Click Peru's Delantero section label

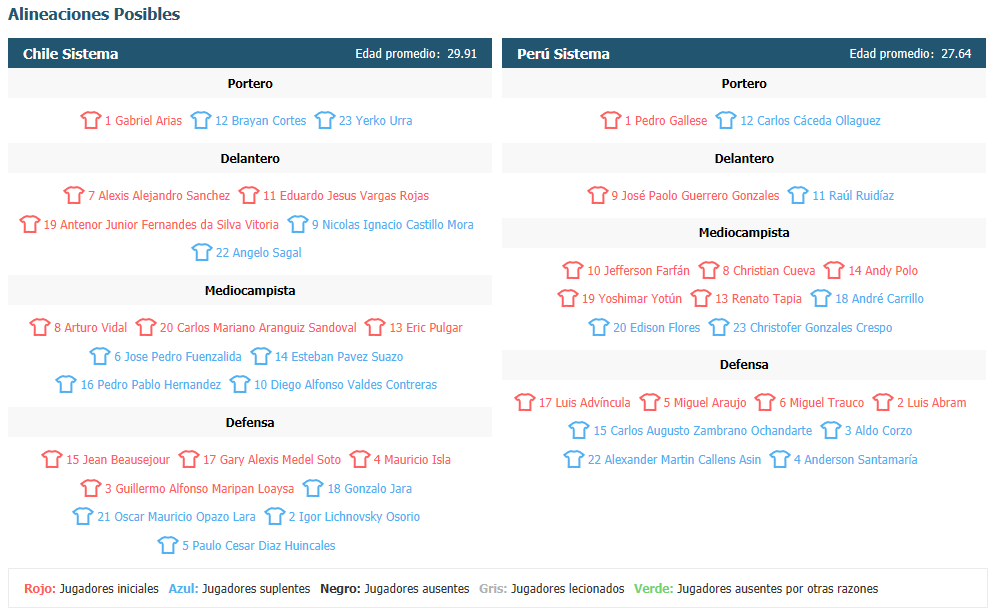click(x=744, y=158)
